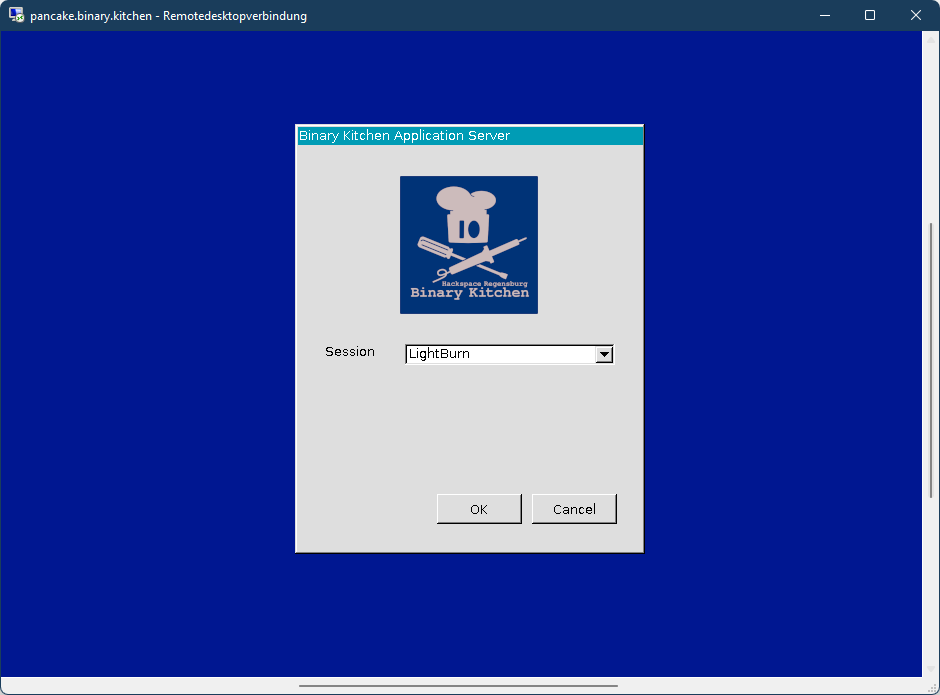The width and height of the screenshot is (940, 695).
Task: Click the pancake.binary.kitchen window title text
Action: (x=168, y=16)
